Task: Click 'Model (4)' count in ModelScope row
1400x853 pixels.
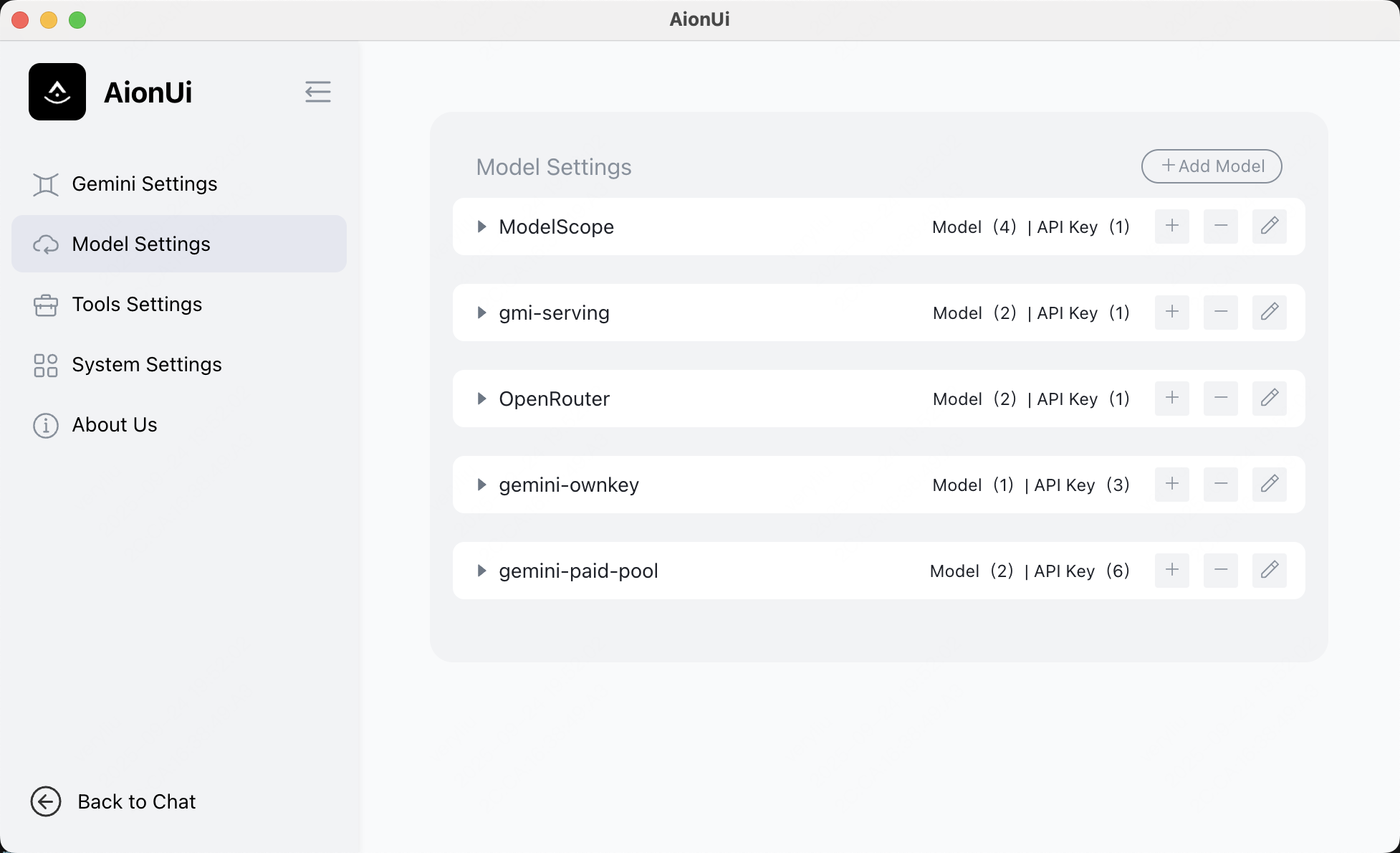Action: 974,227
